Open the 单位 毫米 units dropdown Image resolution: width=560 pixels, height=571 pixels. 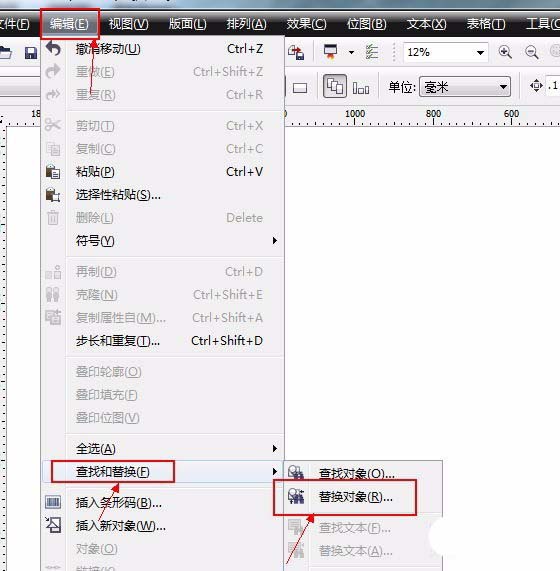click(x=465, y=87)
